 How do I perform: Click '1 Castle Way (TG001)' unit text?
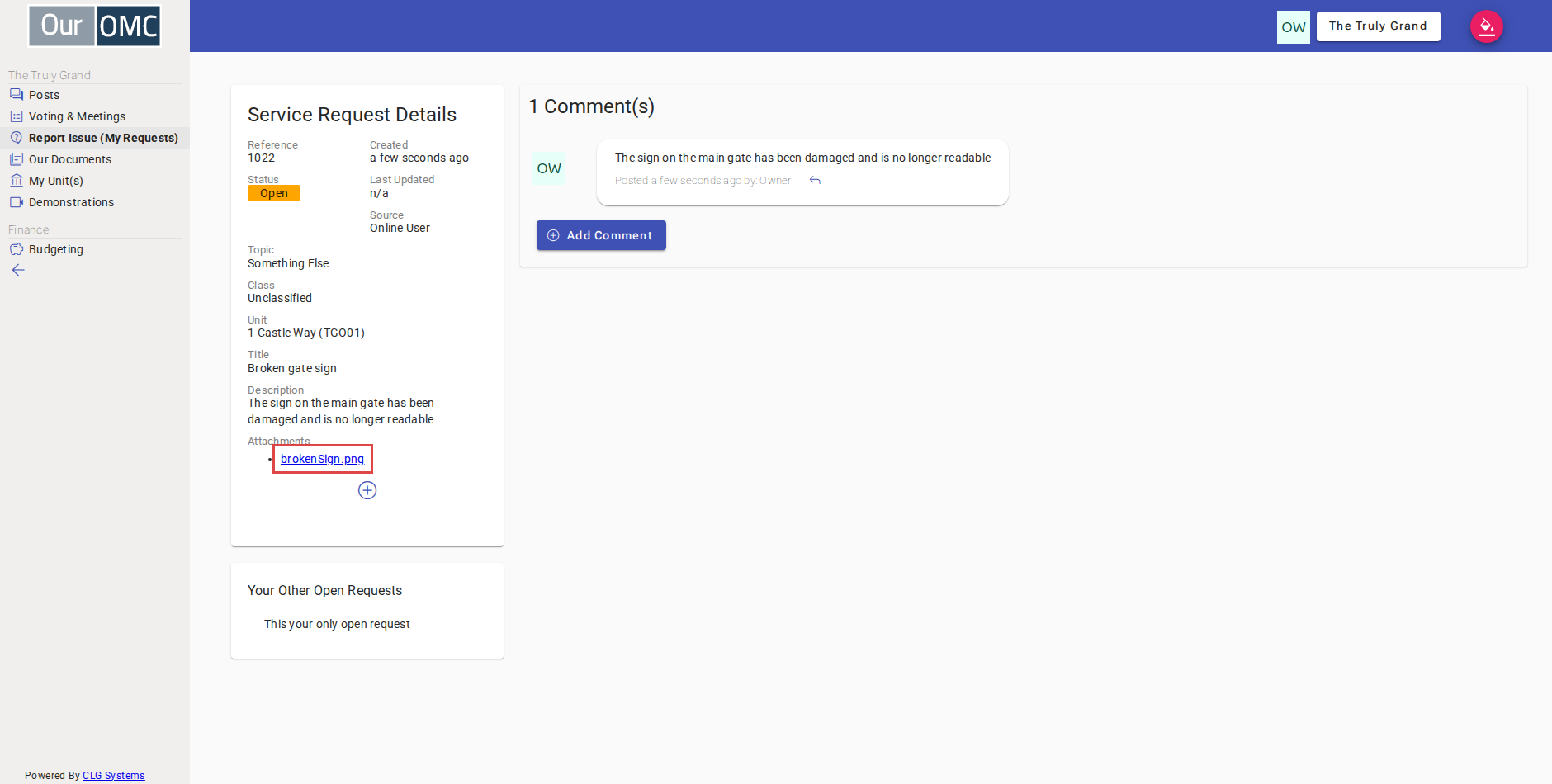tap(306, 333)
